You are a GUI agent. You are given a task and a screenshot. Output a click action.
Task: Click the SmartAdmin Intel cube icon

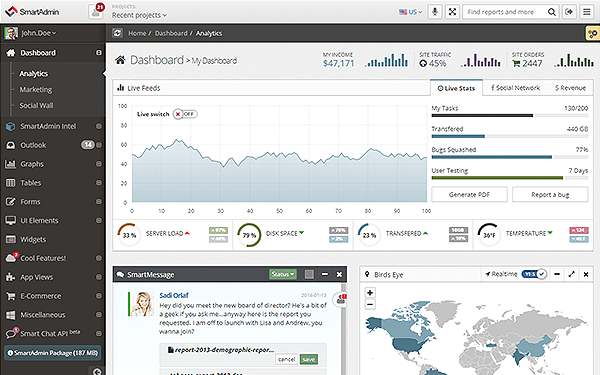[11, 126]
